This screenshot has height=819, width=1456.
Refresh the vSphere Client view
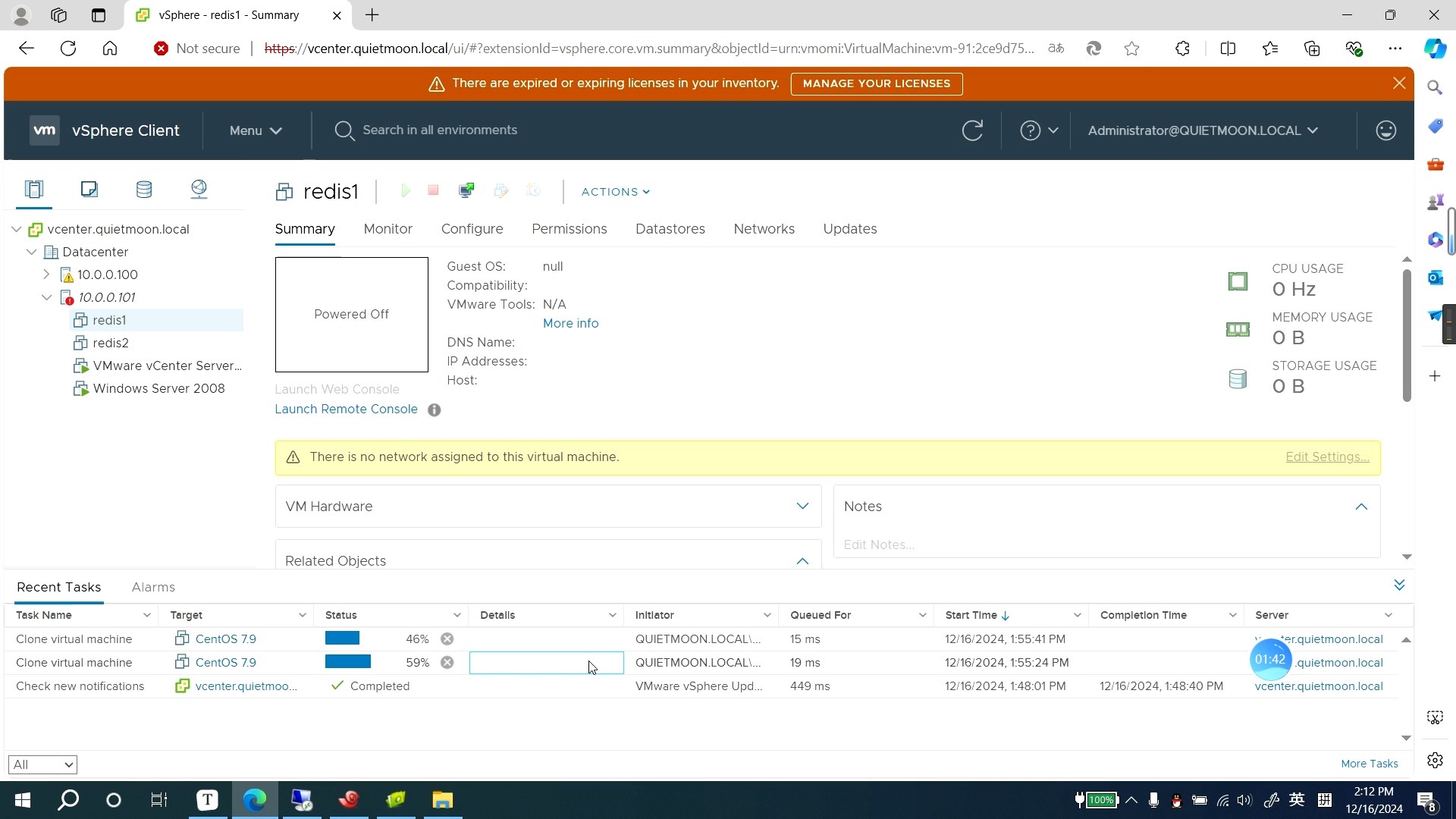click(x=972, y=130)
